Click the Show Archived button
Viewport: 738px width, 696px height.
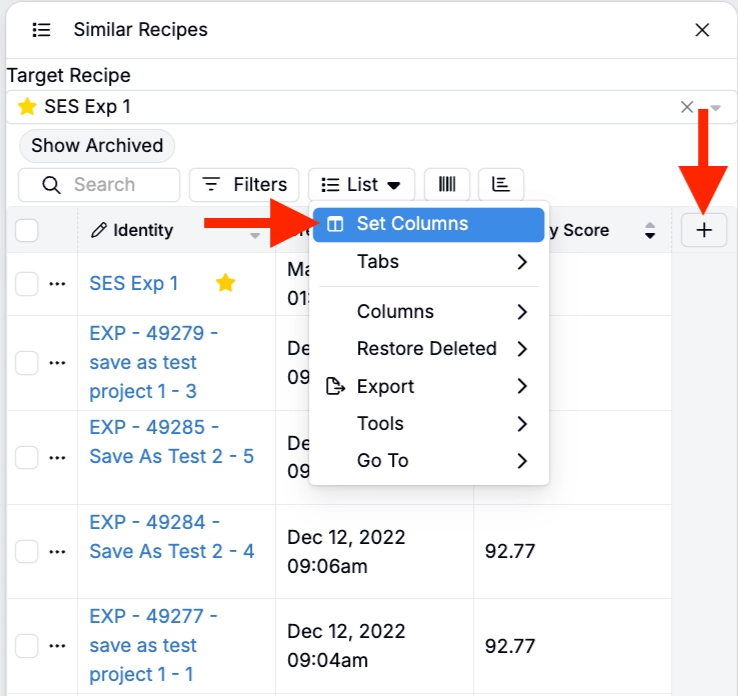point(97,146)
